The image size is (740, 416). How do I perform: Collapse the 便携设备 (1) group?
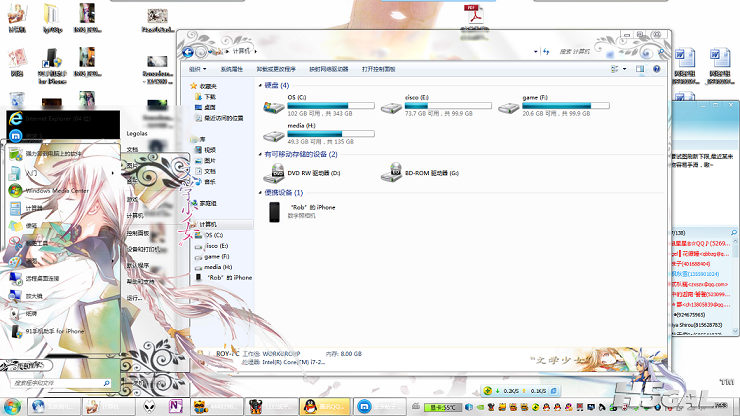260,193
